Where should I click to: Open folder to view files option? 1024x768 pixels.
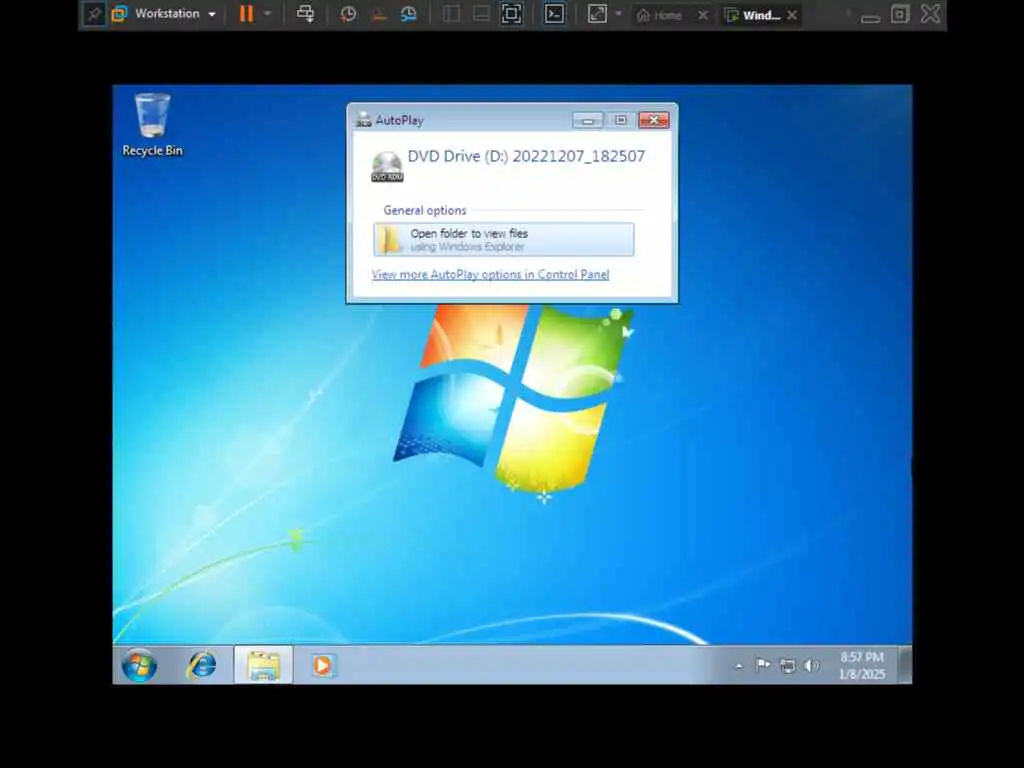click(504, 240)
